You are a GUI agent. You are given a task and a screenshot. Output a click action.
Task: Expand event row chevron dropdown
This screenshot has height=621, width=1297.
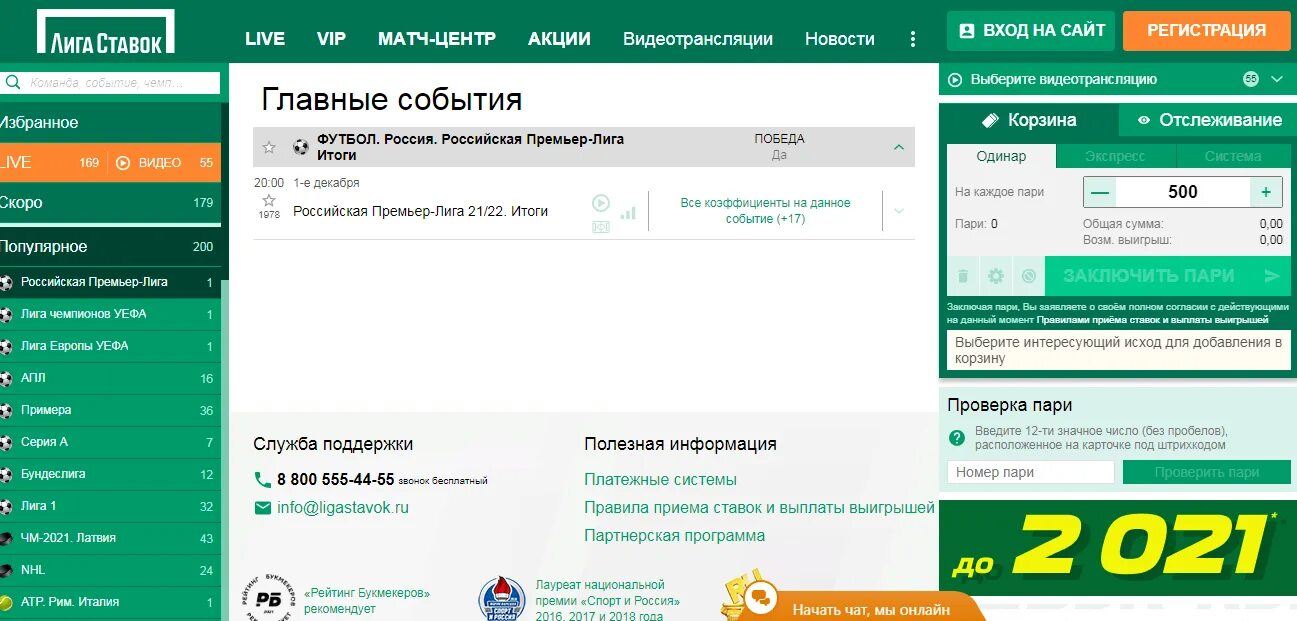click(898, 211)
